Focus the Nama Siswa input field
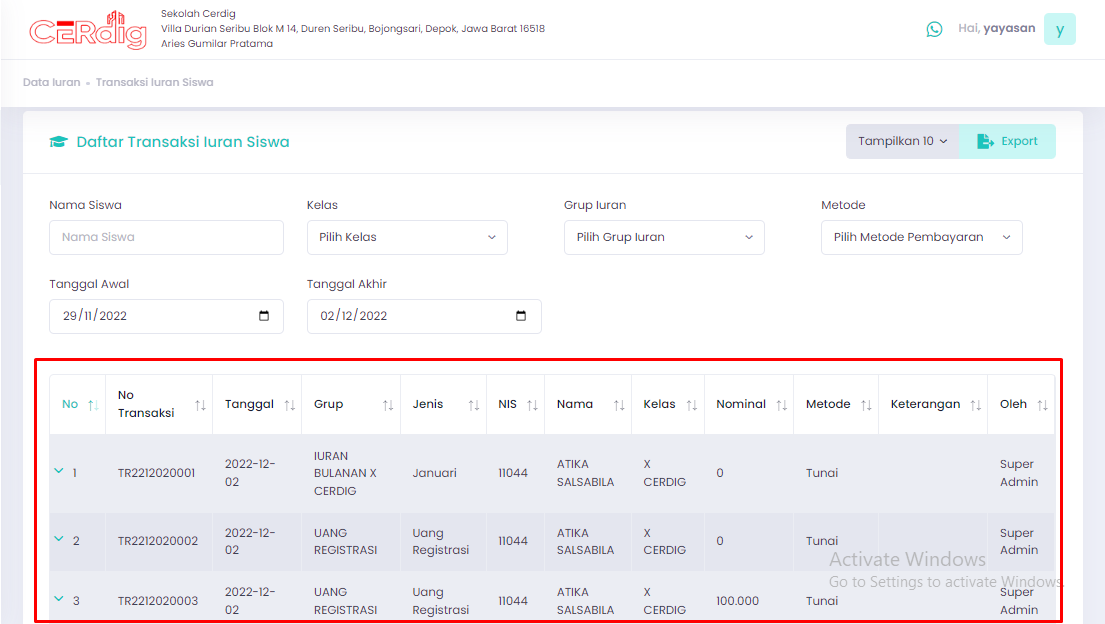This screenshot has width=1105, height=624. pos(166,238)
